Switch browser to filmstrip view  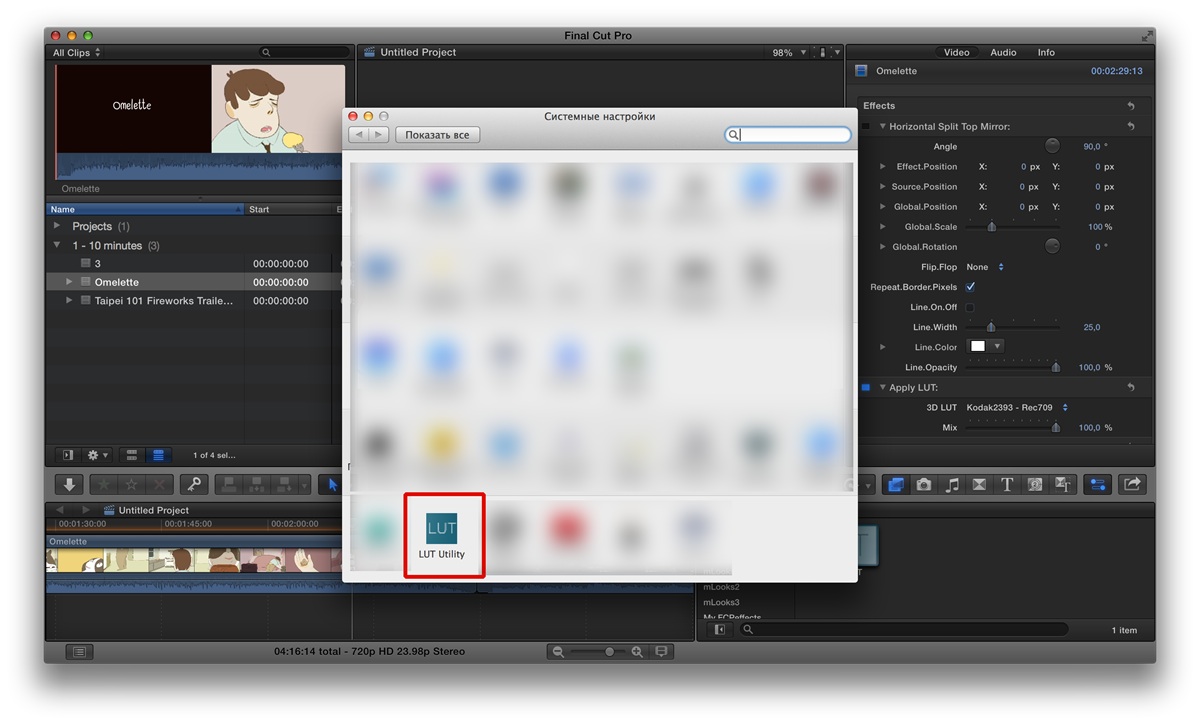[131, 455]
